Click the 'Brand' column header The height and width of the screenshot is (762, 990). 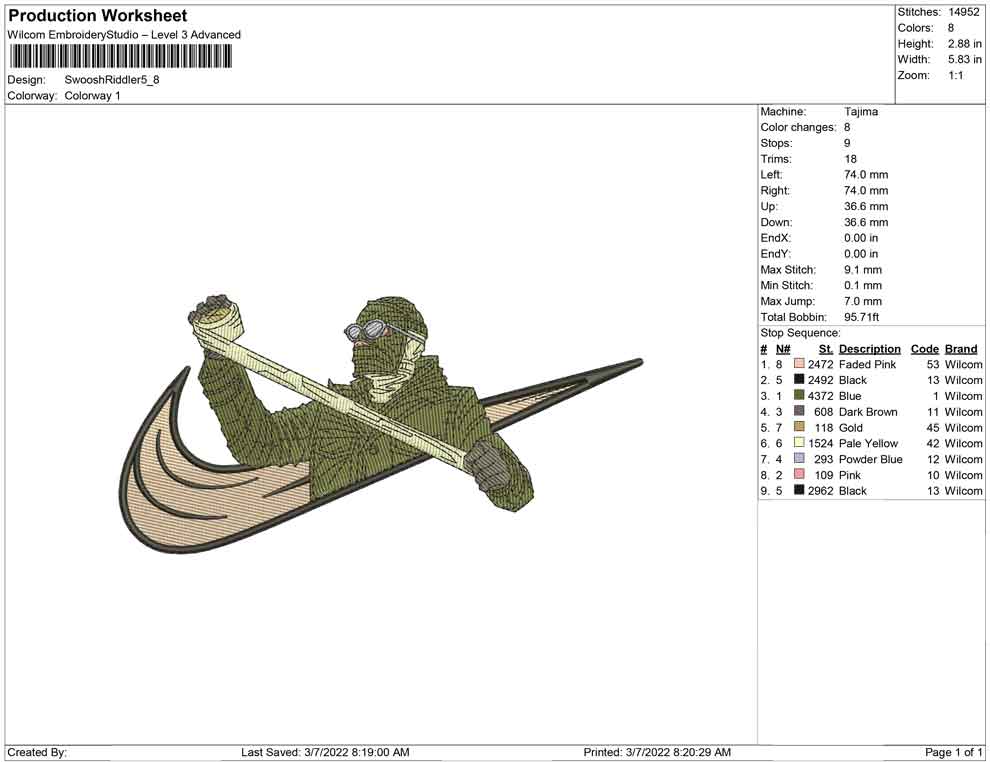click(x=960, y=349)
